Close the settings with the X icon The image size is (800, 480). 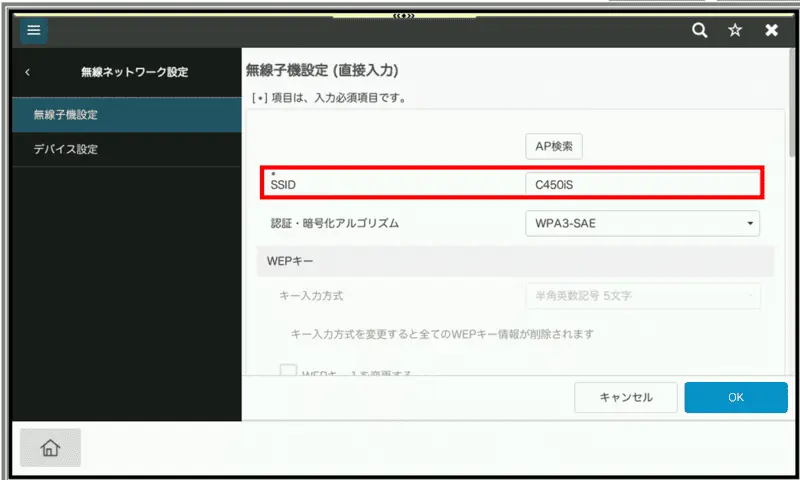771,30
